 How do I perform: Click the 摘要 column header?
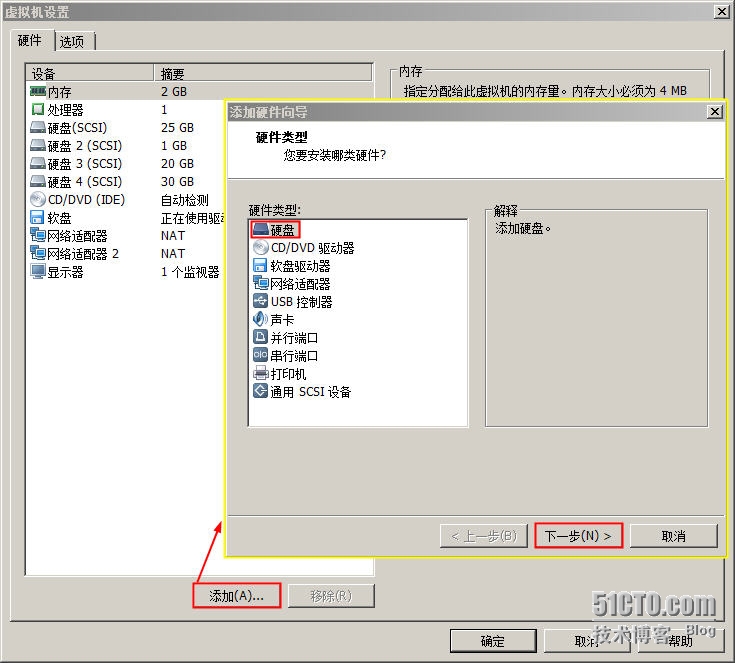coord(263,73)
